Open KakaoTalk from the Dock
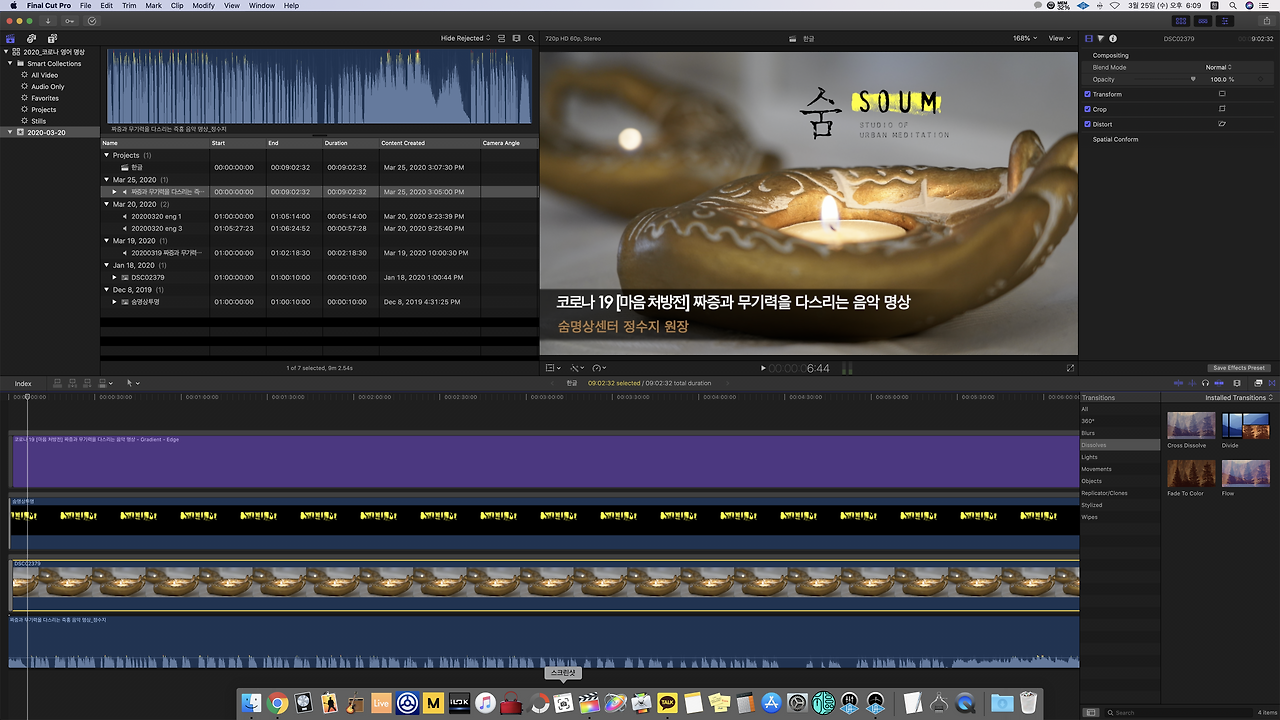Screen dimensions: 1280x720 click(666, 703)
